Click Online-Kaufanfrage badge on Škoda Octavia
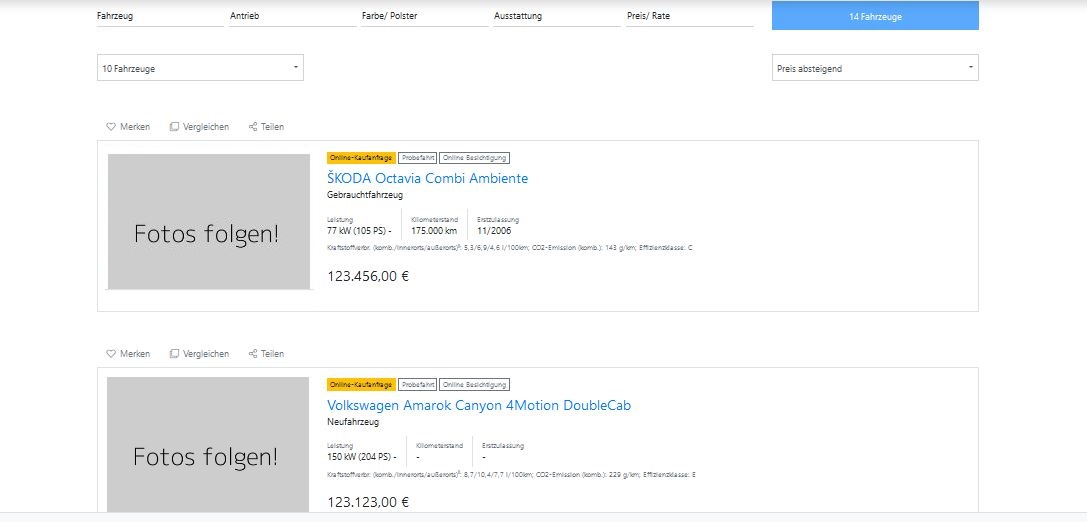 (361, 158)
